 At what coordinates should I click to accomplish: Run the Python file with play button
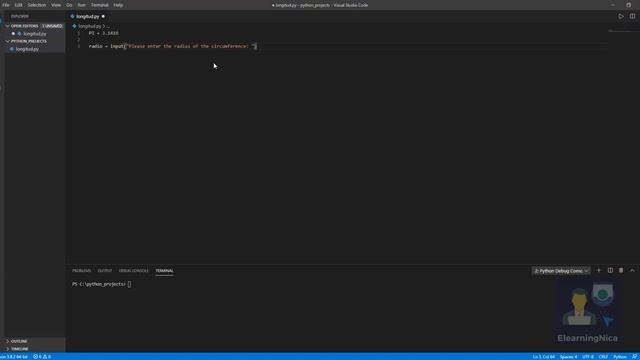621,16
